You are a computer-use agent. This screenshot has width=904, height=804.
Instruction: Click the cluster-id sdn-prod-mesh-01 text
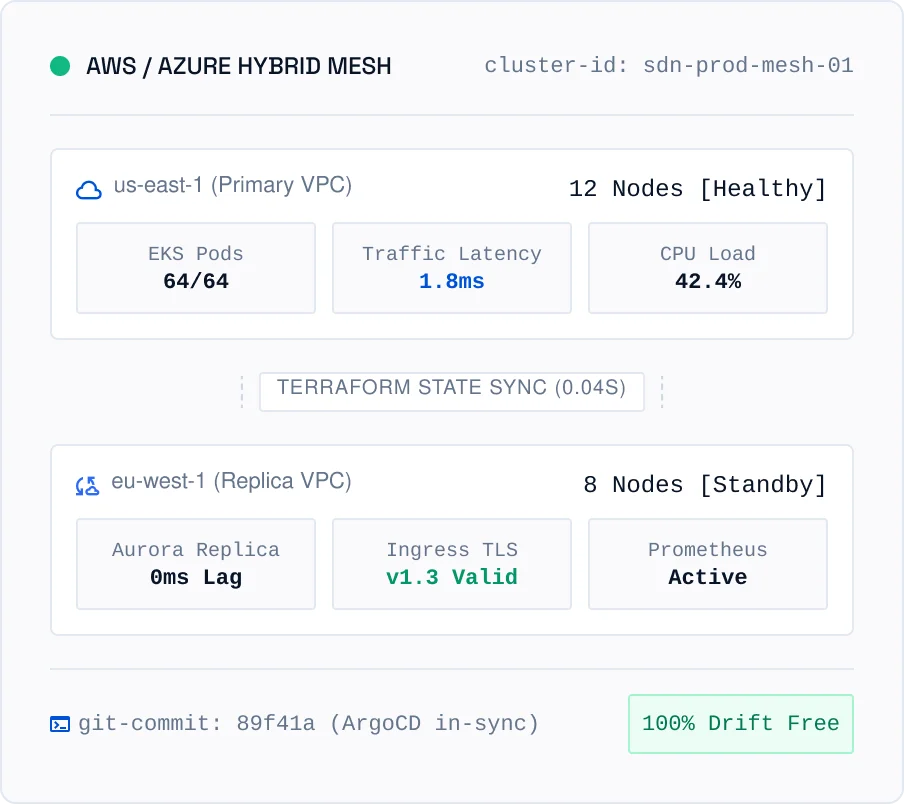pos(669,66)
